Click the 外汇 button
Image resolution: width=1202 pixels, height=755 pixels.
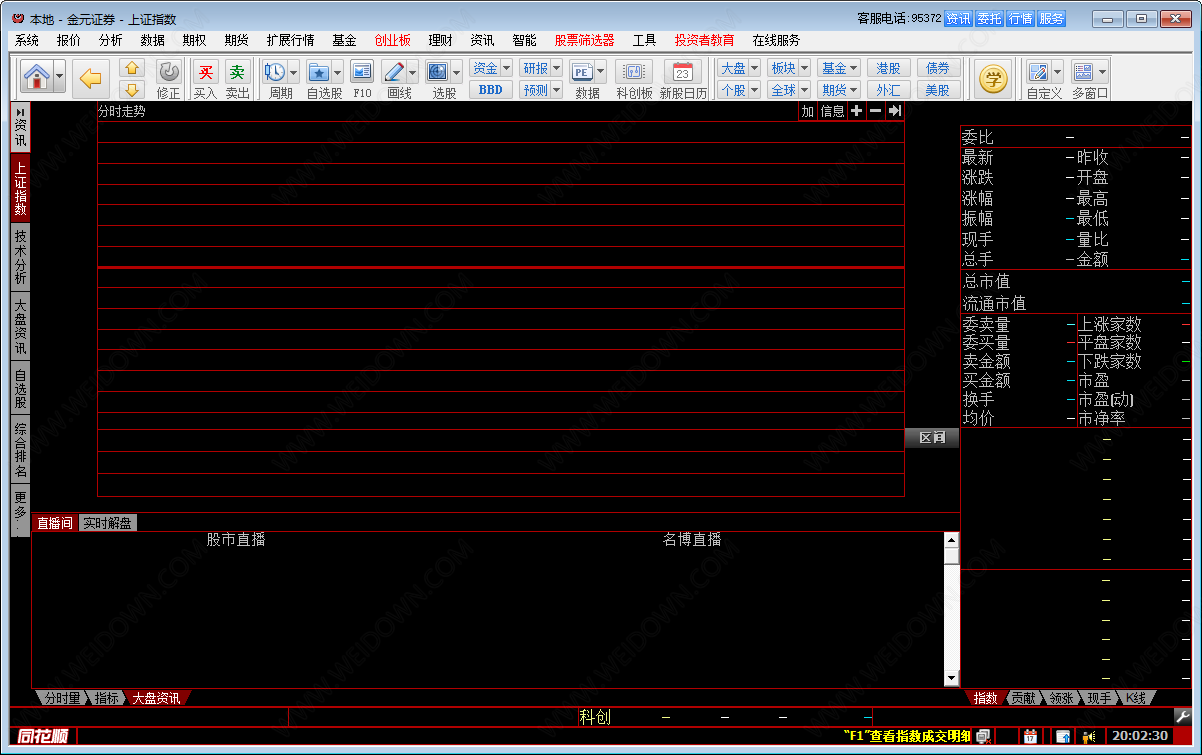click(888, 89)
